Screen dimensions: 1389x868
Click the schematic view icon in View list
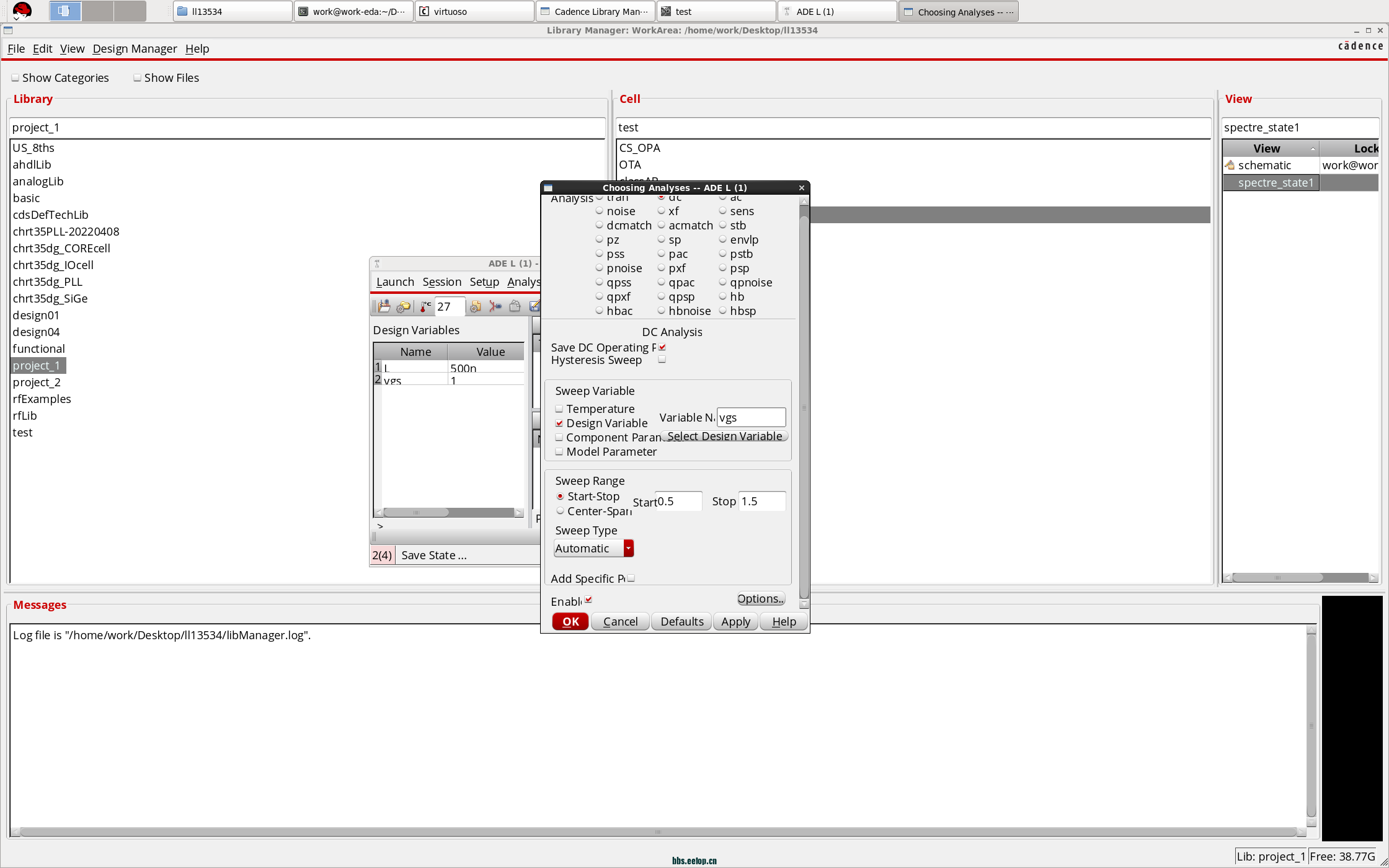pyautogui.click(x=1230, y=165)
